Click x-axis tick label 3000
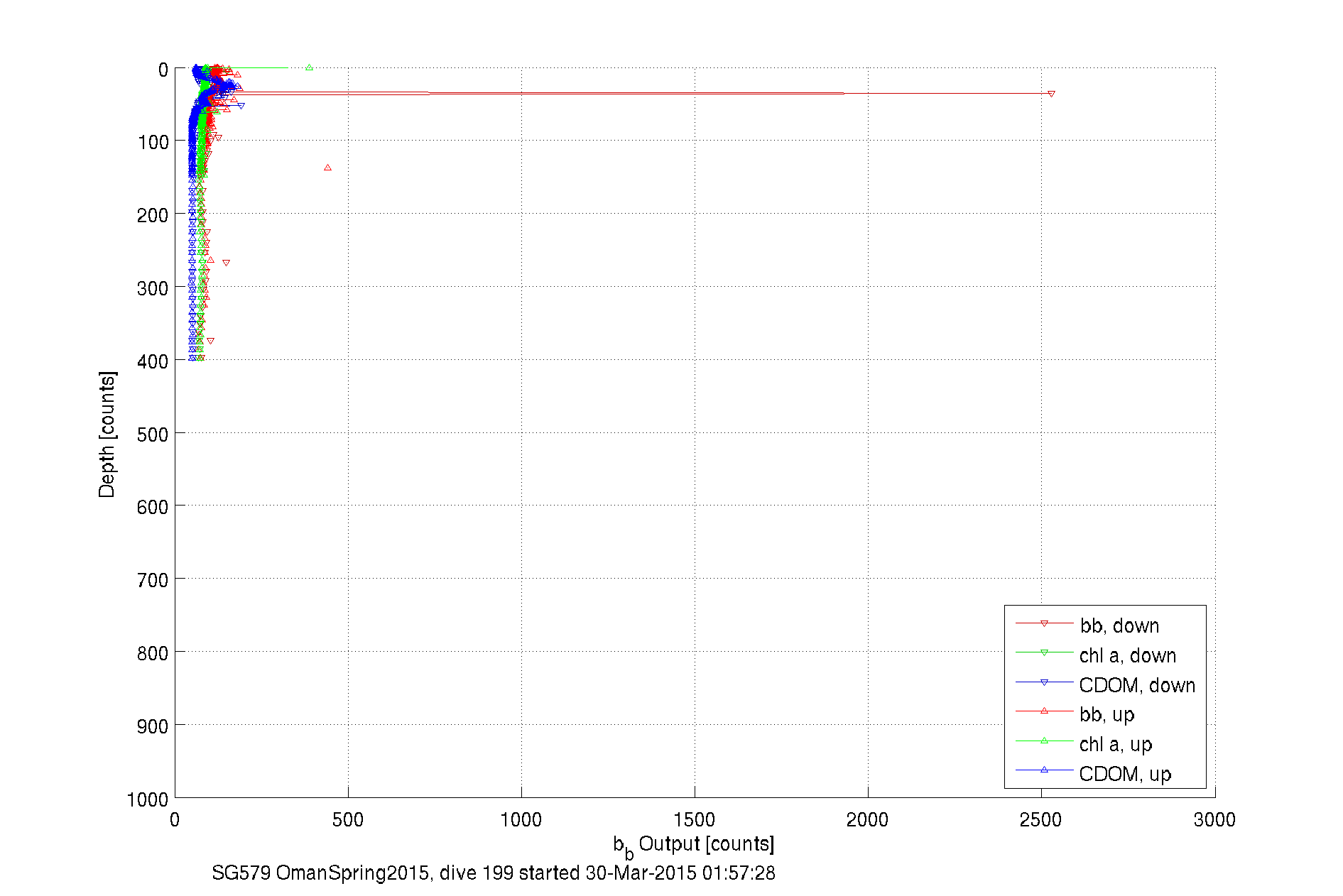1343x896 pixels. coord(1214,820)
